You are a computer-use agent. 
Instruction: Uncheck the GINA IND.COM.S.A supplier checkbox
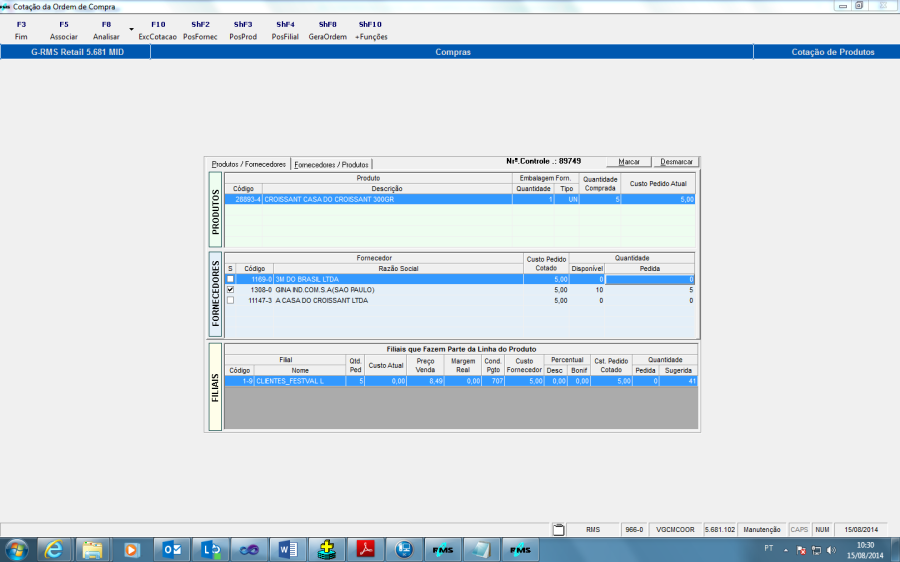click(230, 290)
